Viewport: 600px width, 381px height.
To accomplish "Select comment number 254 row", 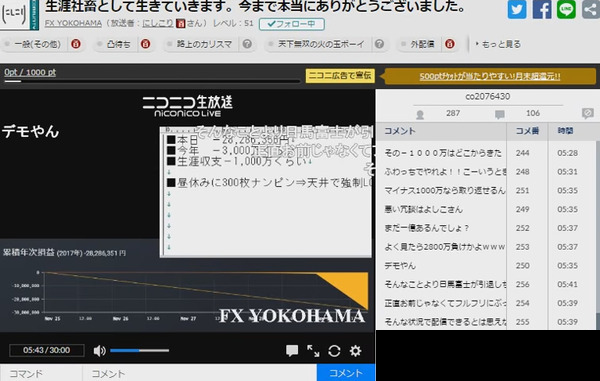I will pyautogui.click(x=486, y=303).
